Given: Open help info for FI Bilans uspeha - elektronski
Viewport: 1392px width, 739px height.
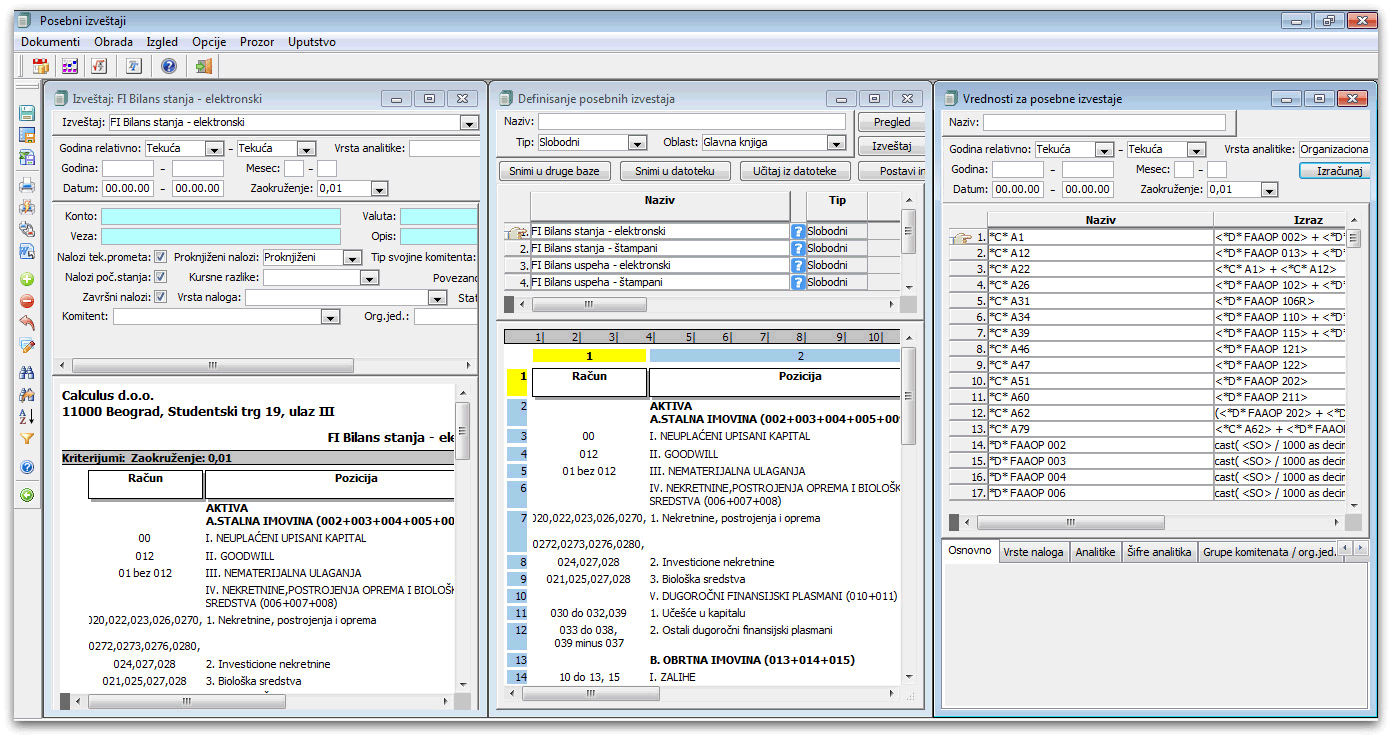Looking at the screenshot, I should 798,265.
